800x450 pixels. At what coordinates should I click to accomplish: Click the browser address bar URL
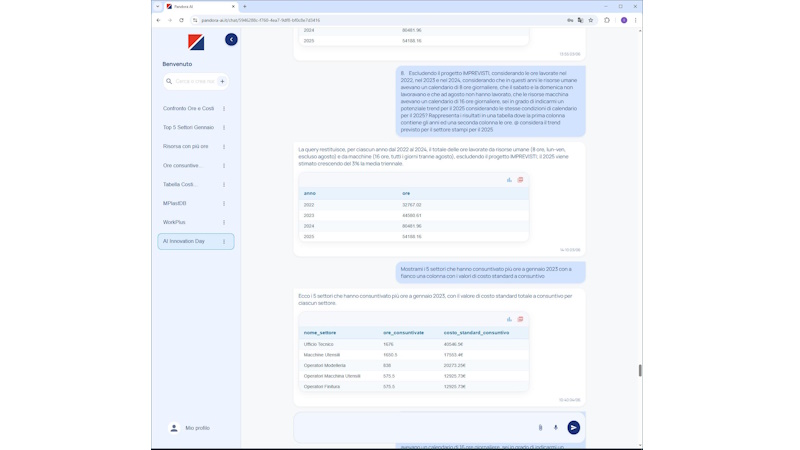(261, 20)
